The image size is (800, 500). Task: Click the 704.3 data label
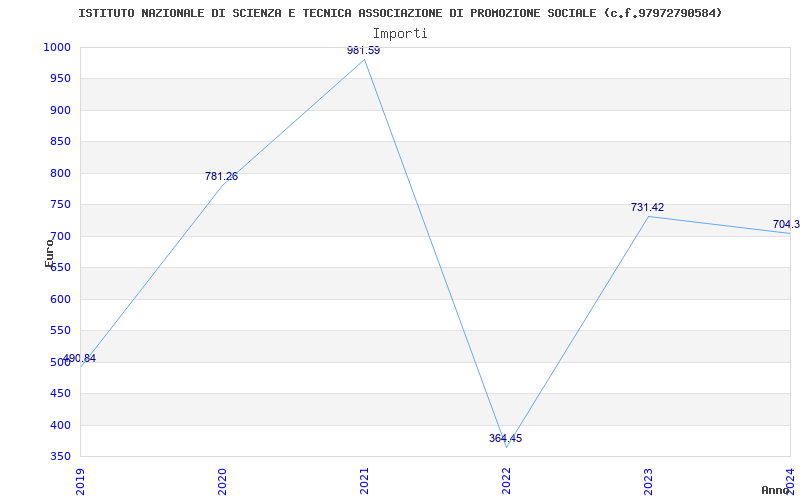point(786,224)
